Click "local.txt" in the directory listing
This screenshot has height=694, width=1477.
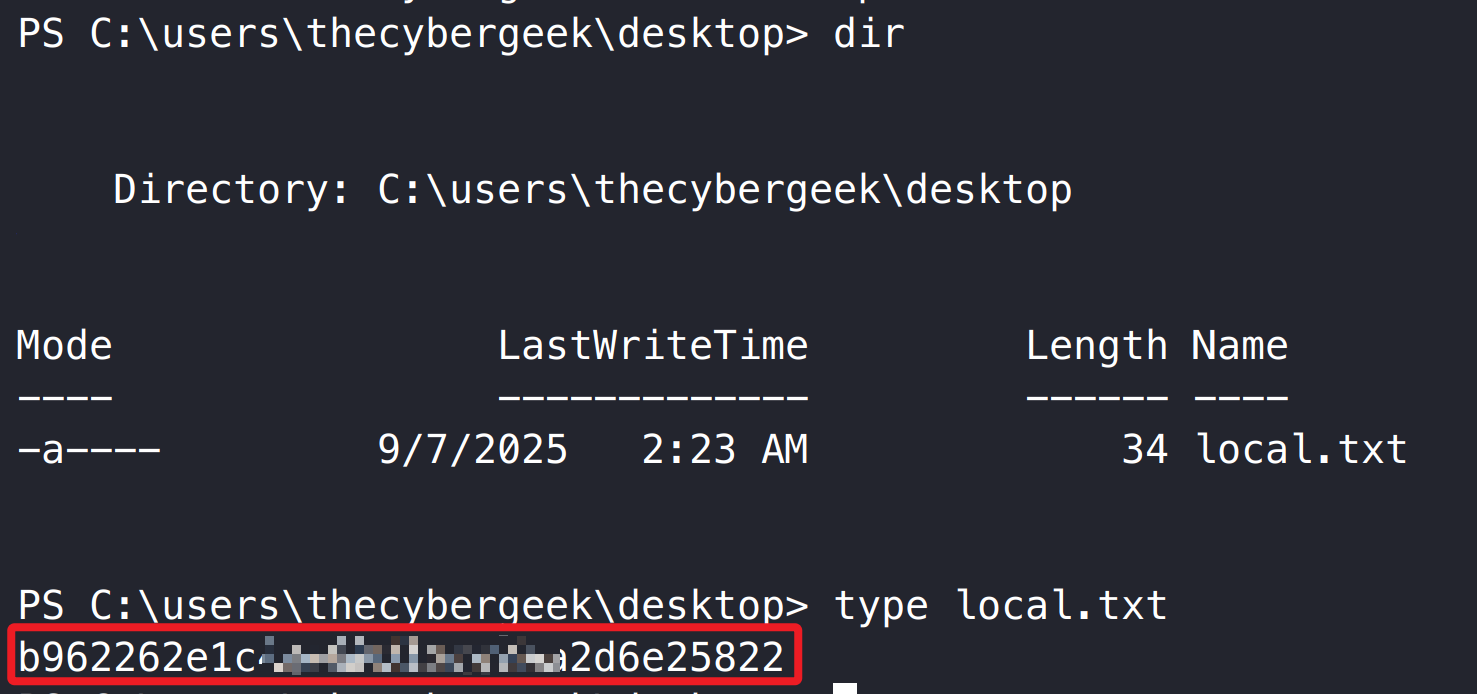point(1301,450)
